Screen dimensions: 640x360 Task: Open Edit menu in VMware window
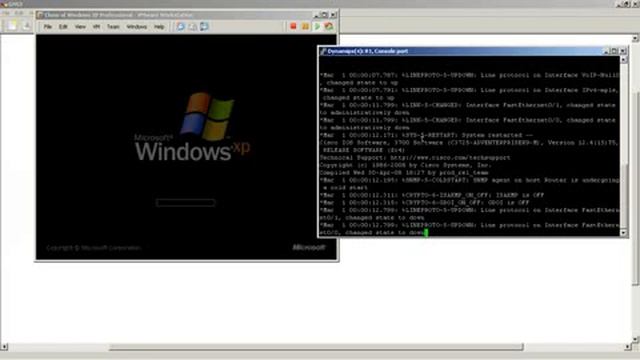63,27
